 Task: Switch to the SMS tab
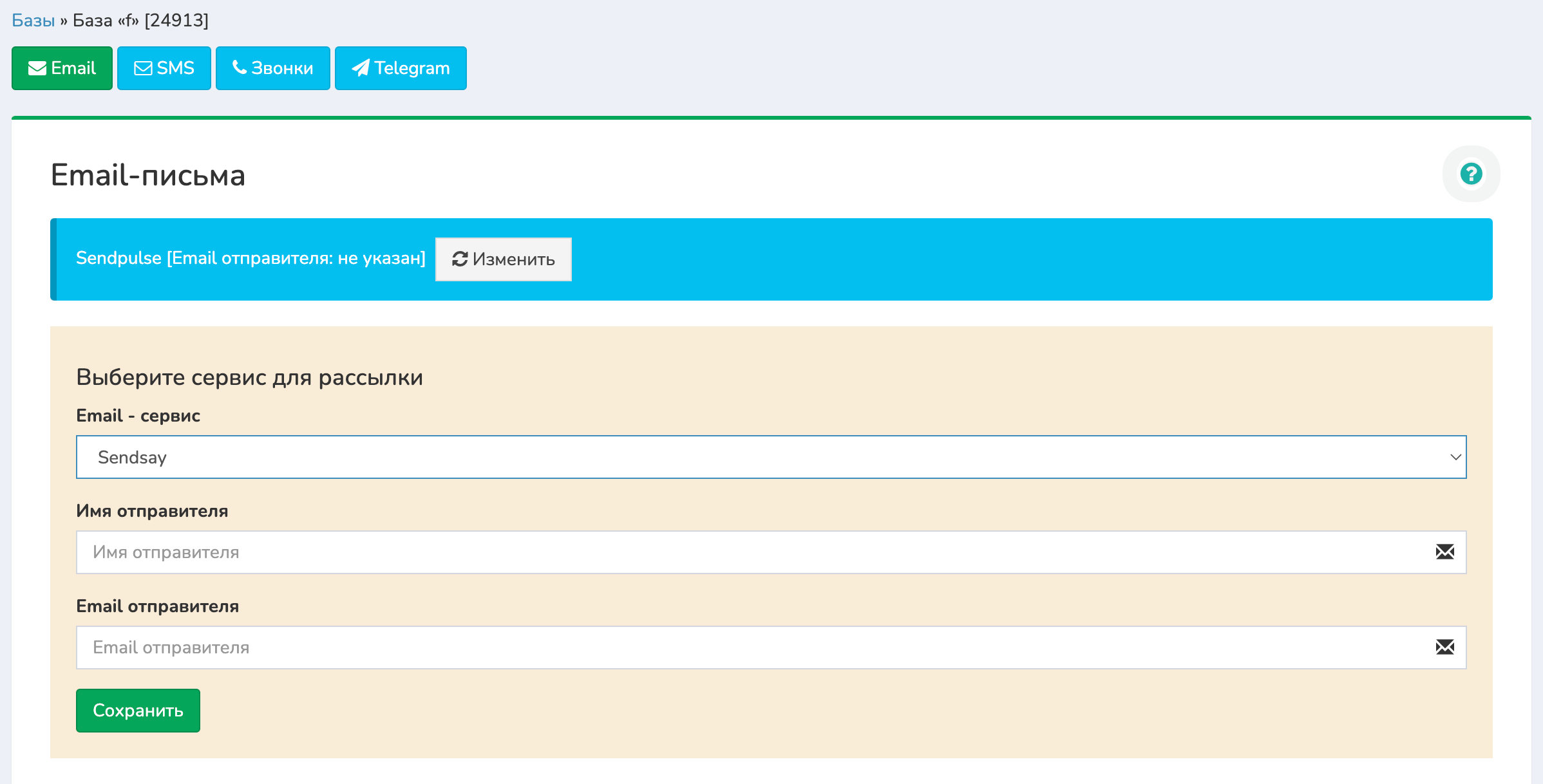pos(164,68)
